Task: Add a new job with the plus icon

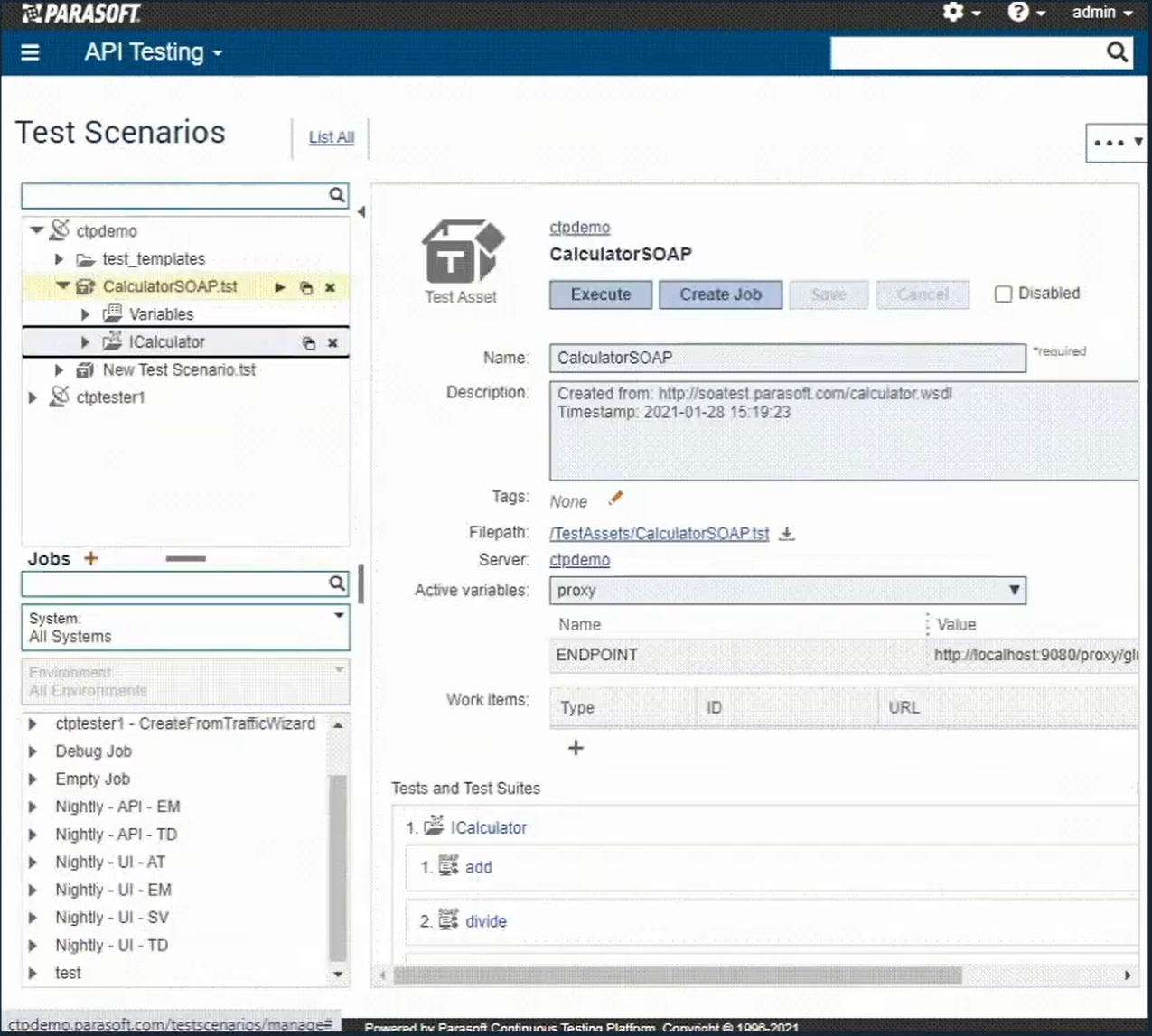Action: click(90, 558)
